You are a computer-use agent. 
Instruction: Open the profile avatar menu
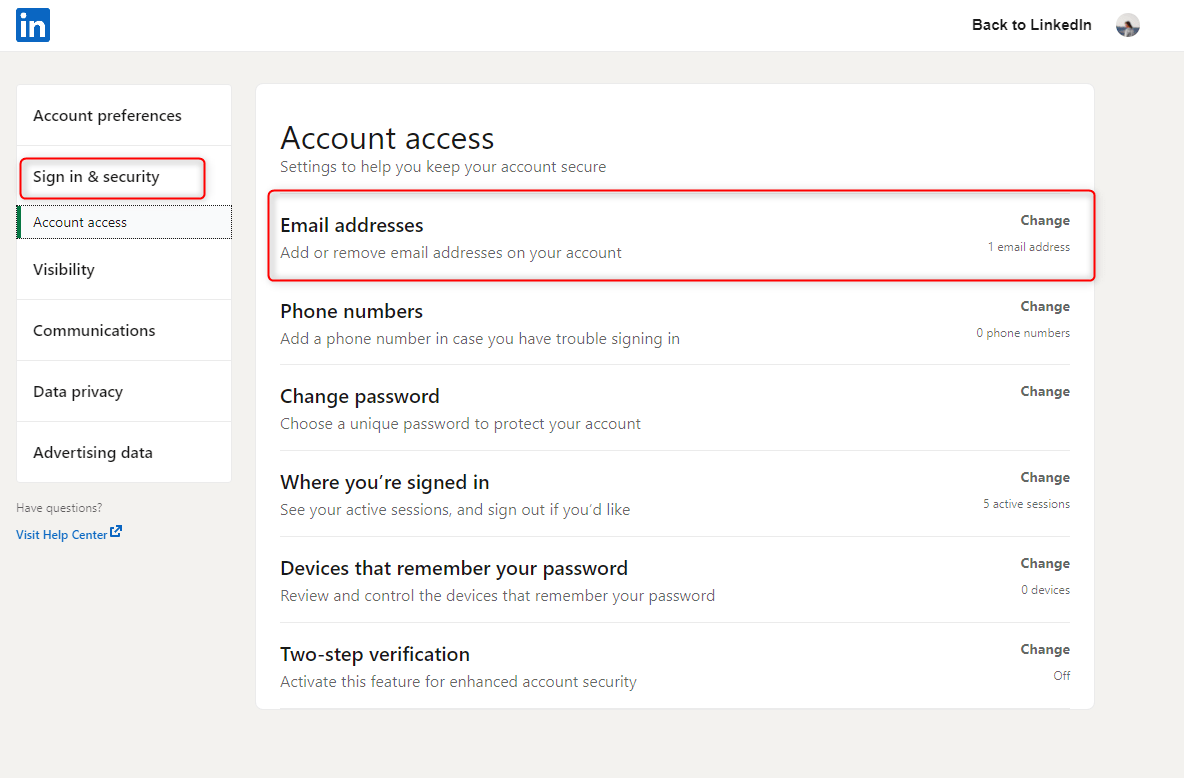click(1127, 25)
